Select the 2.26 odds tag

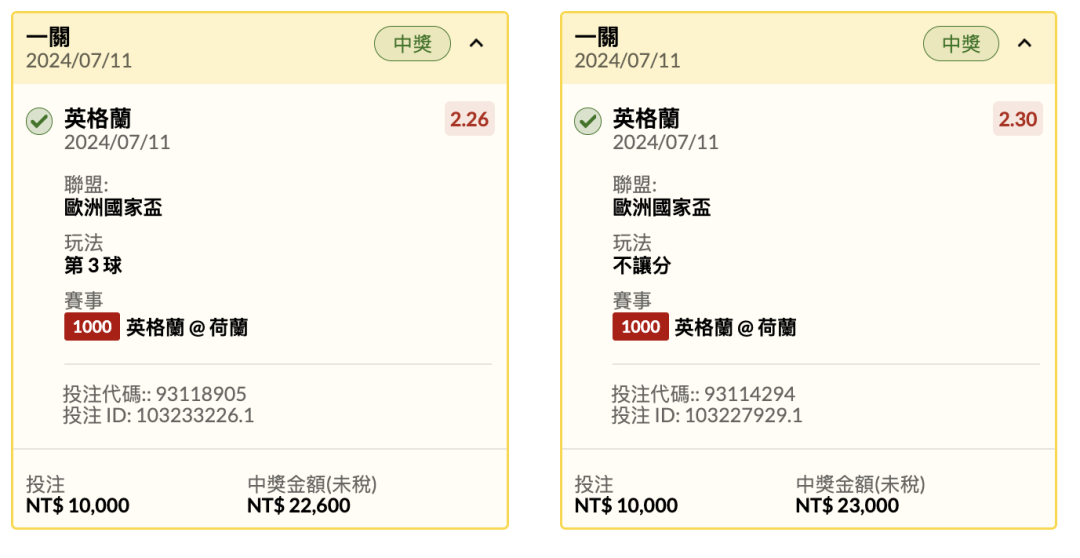pyautogui.click(x=470, y=119)
